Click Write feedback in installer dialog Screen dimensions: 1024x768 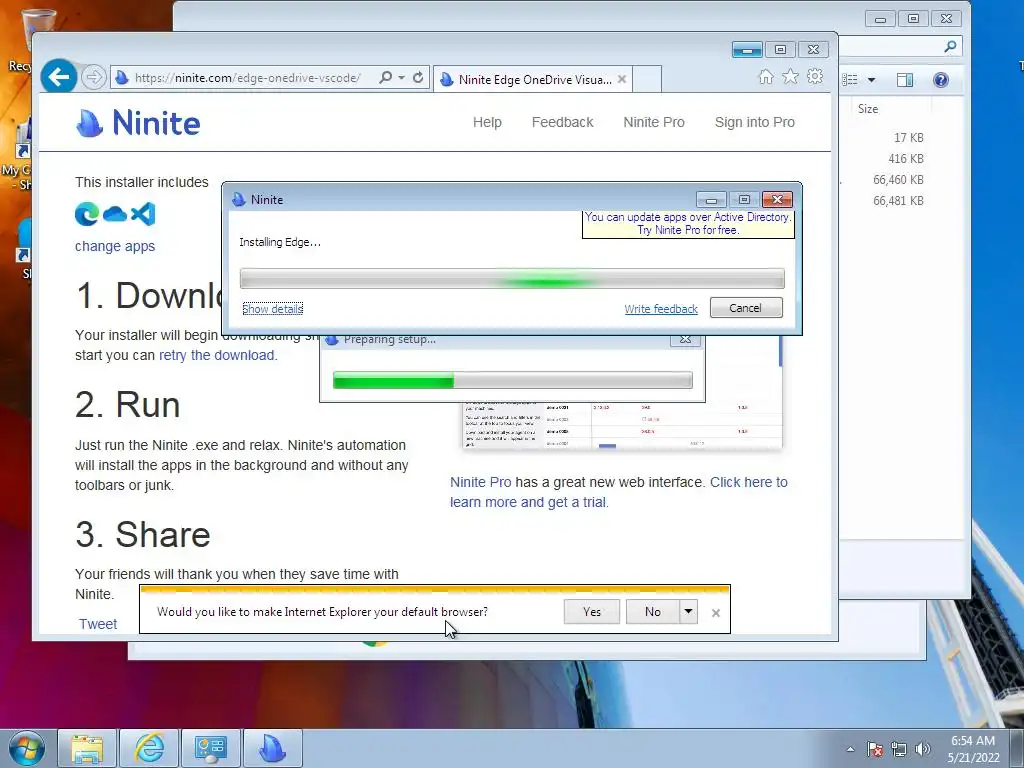[661, 309]
